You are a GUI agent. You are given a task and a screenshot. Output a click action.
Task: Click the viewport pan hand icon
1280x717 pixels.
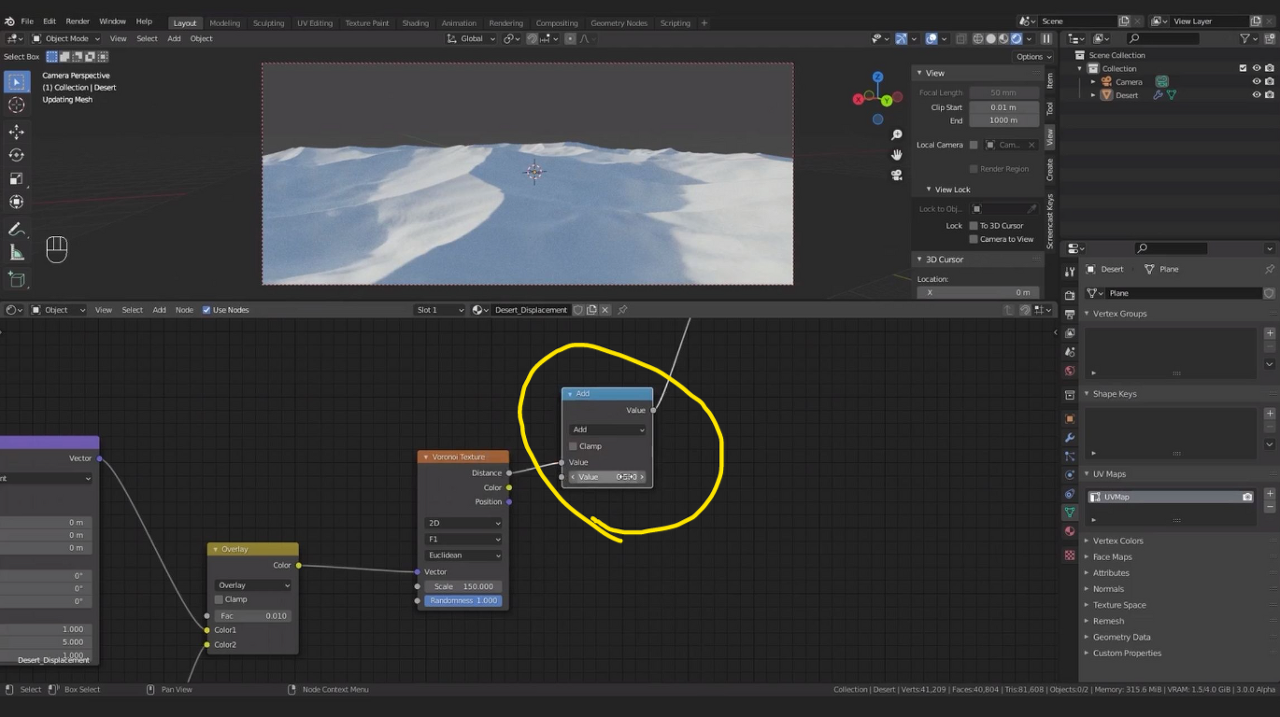(x=897, y=154)
